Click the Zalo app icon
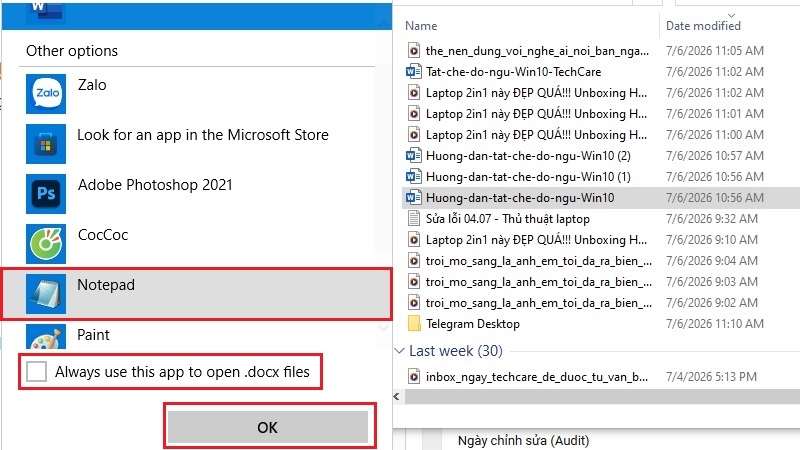The image size is (800, 450). (46, 93)
